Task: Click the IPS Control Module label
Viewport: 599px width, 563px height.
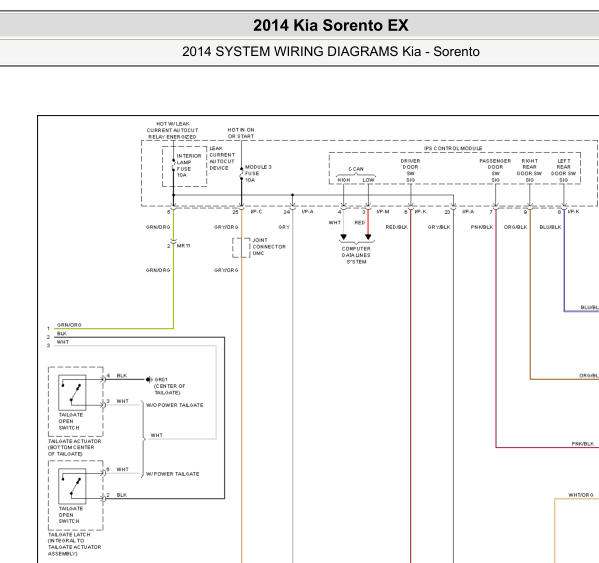Action: tap(453, 148)
